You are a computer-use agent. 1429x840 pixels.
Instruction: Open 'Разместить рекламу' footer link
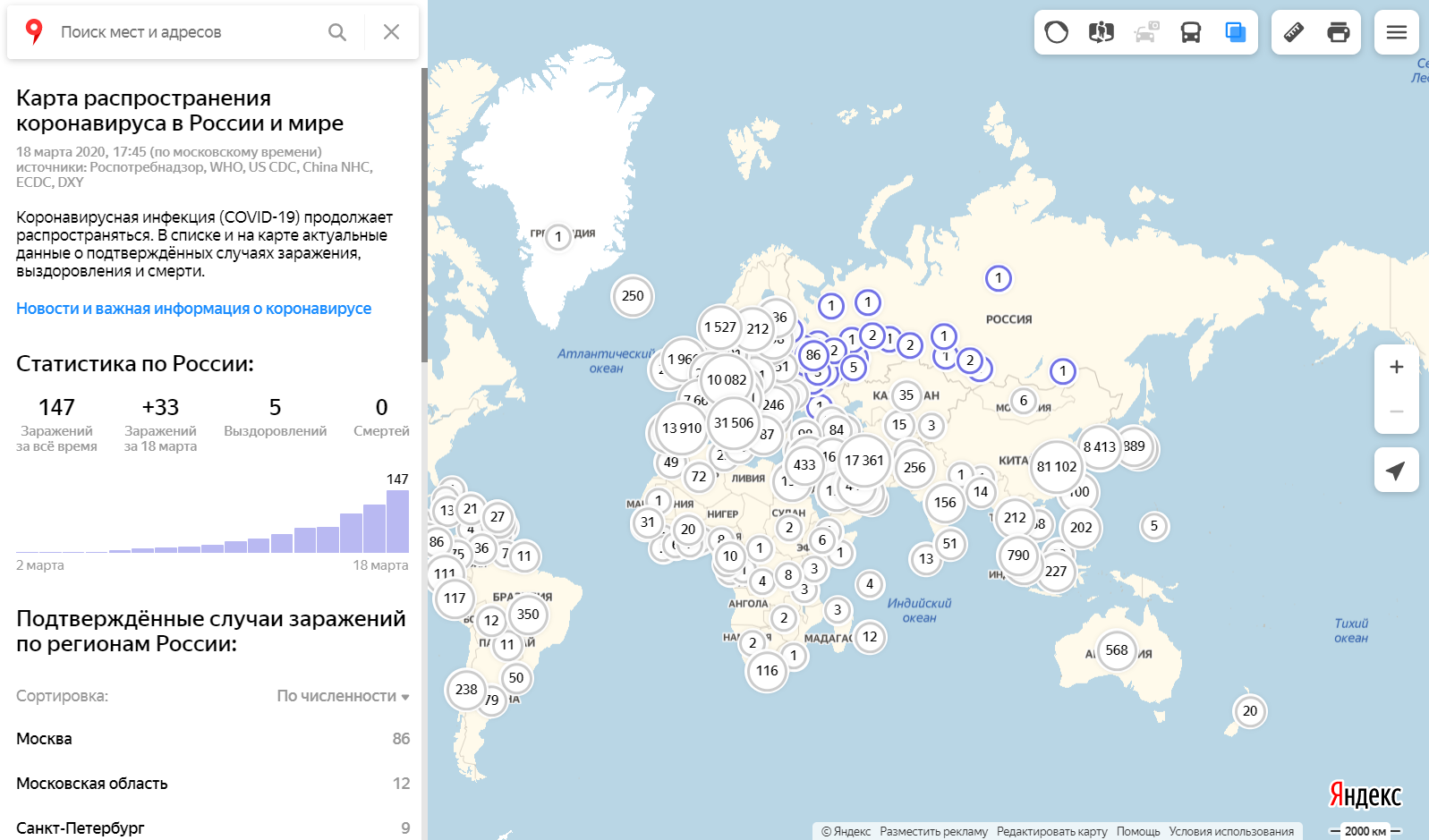pos(933,831)
